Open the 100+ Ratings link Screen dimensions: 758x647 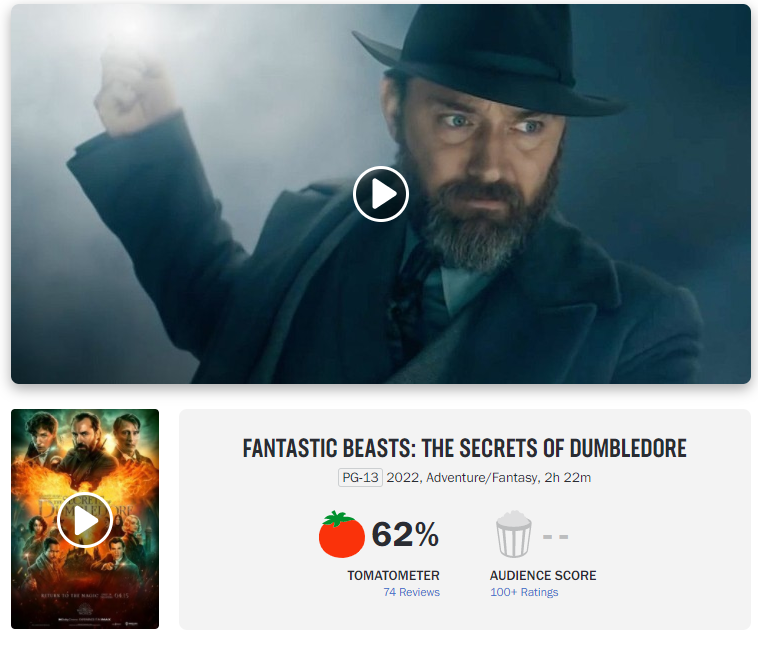coord(524,592)
